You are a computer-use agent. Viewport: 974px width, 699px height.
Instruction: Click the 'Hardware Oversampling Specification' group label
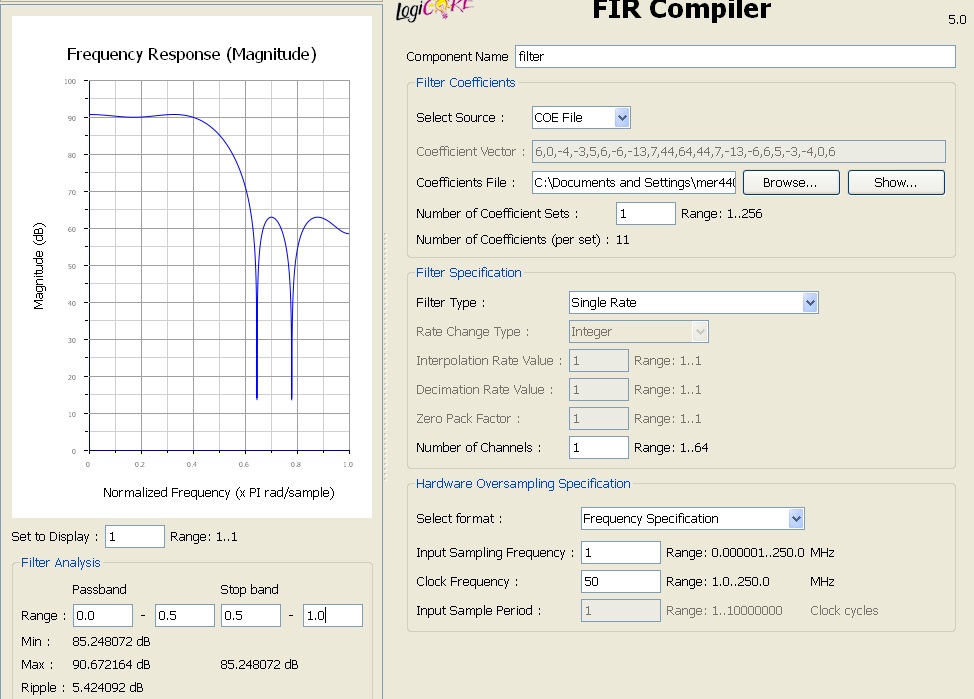coord(523,483)
